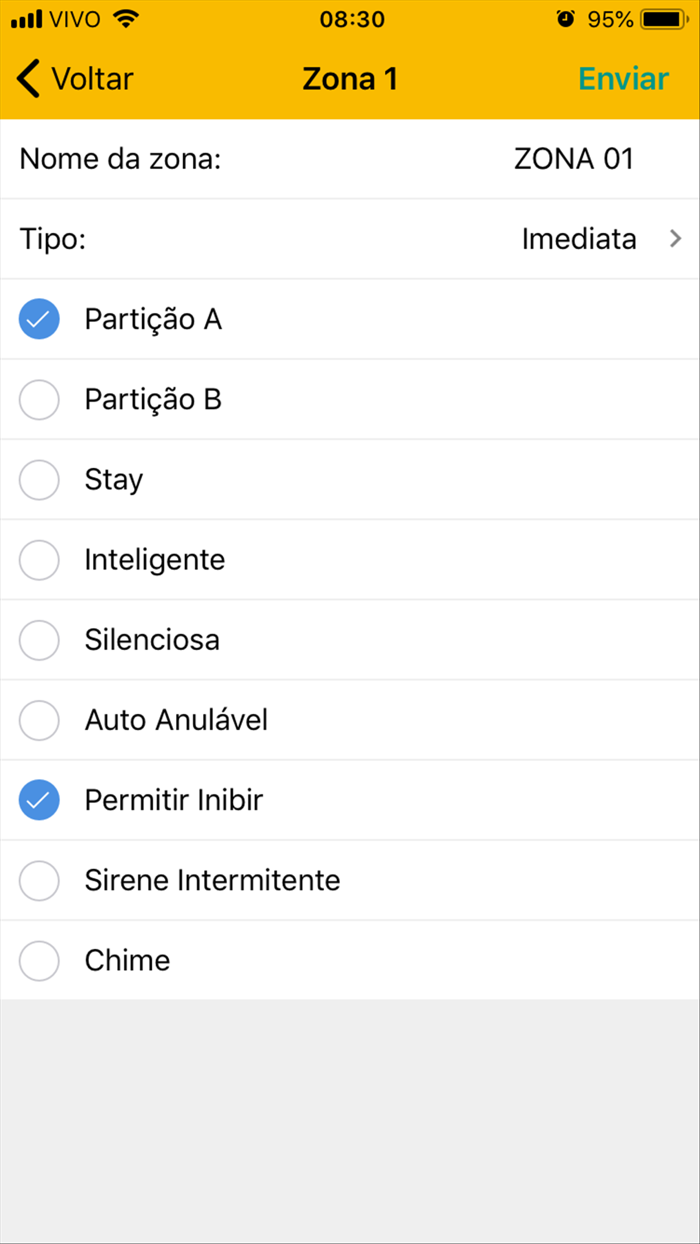Enable Sirene Intermitente
The image size is (700, 1244).
tap(38, 879)
